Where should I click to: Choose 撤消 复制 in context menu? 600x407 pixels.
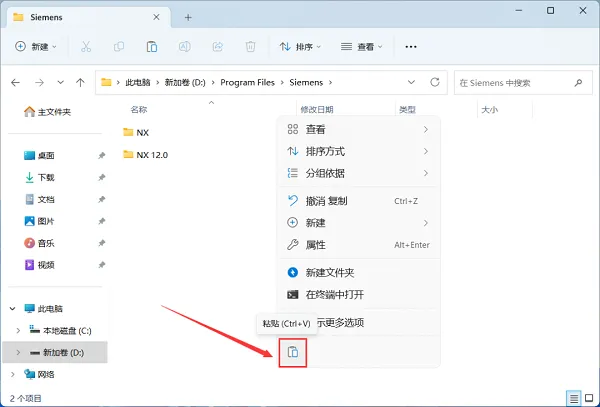tap(359, 201)
